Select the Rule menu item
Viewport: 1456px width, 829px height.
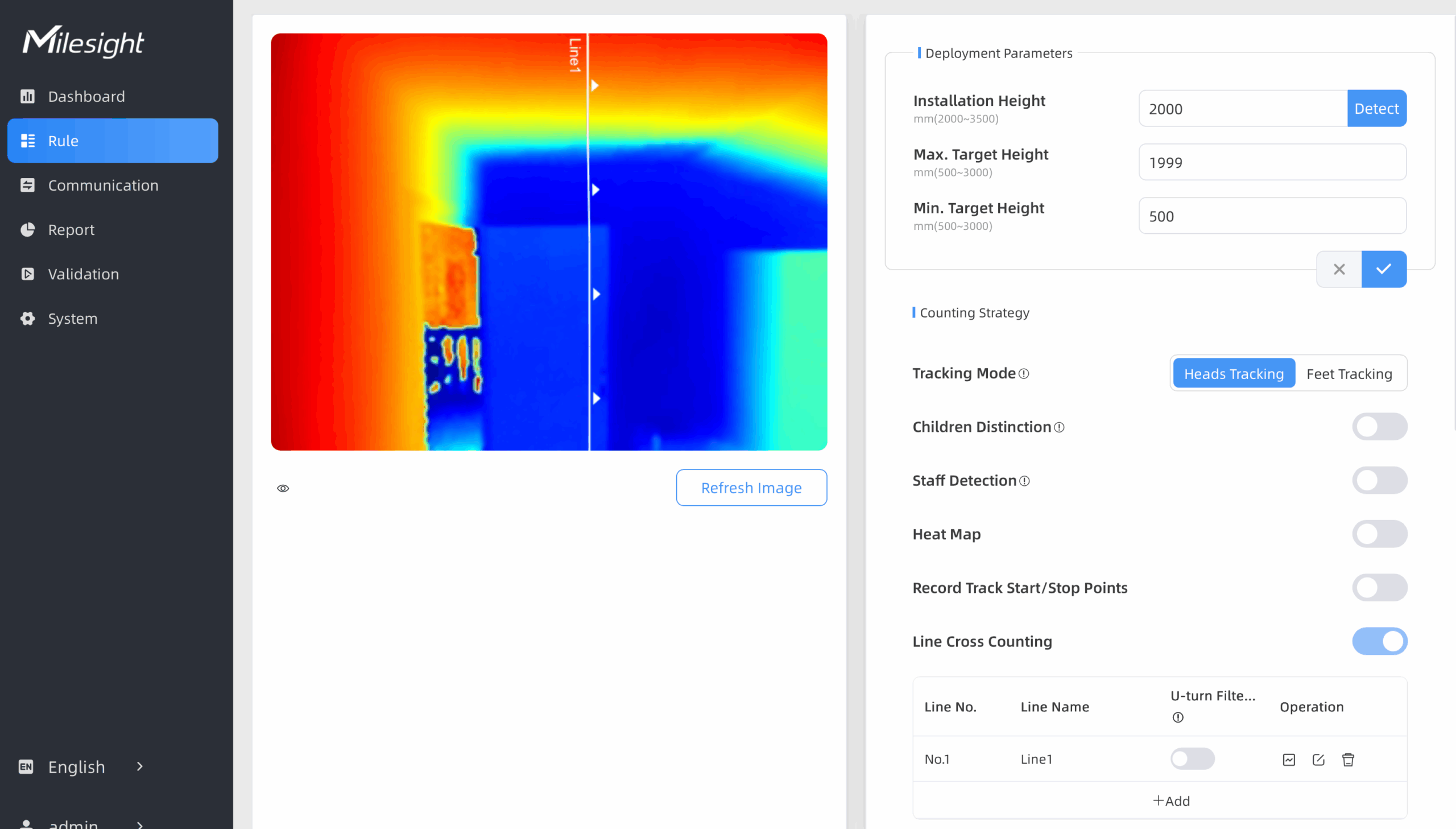coord(113,141)
